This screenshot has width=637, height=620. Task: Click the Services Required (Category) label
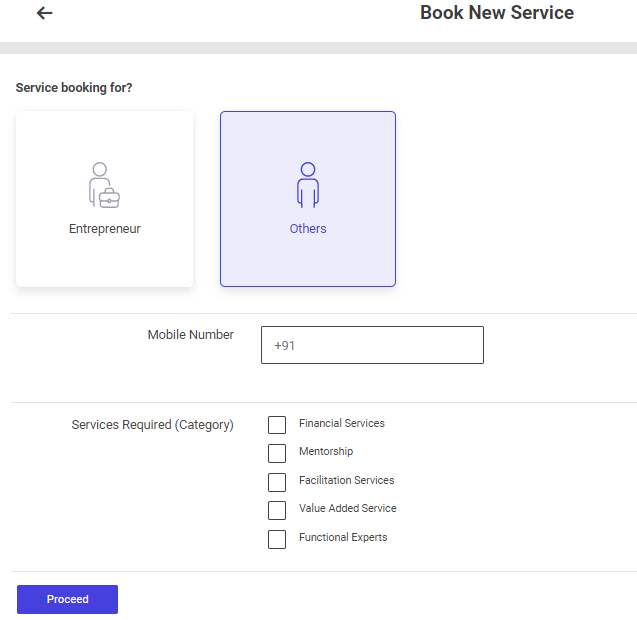(x=153, y=425)
